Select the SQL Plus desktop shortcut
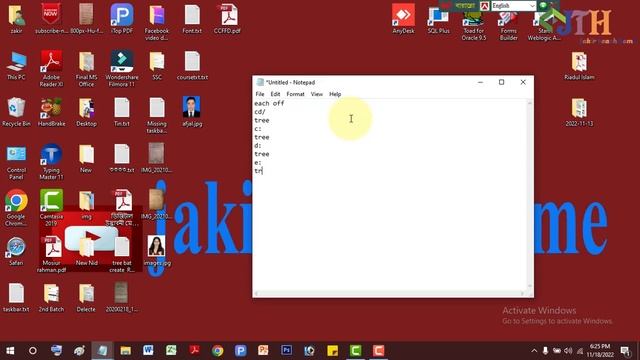Image resolution: width=640 pixels, height=360 pixels. (x=438, y=20)
